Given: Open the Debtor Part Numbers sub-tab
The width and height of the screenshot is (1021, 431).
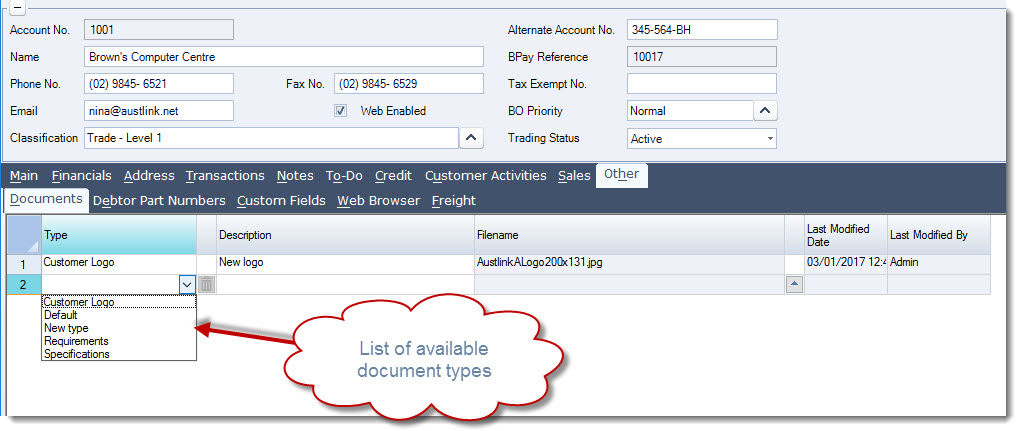Looking at the screenshot, I should pos(160,201).
